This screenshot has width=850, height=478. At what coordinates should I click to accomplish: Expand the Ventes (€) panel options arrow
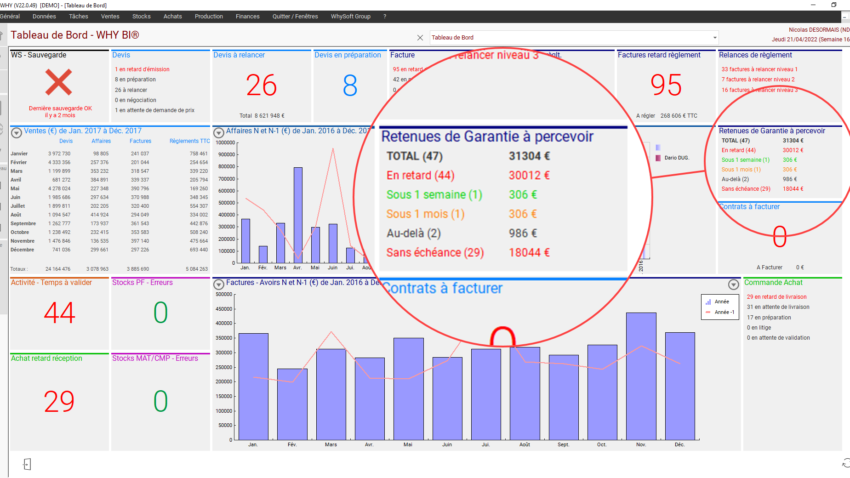point(16,132)
